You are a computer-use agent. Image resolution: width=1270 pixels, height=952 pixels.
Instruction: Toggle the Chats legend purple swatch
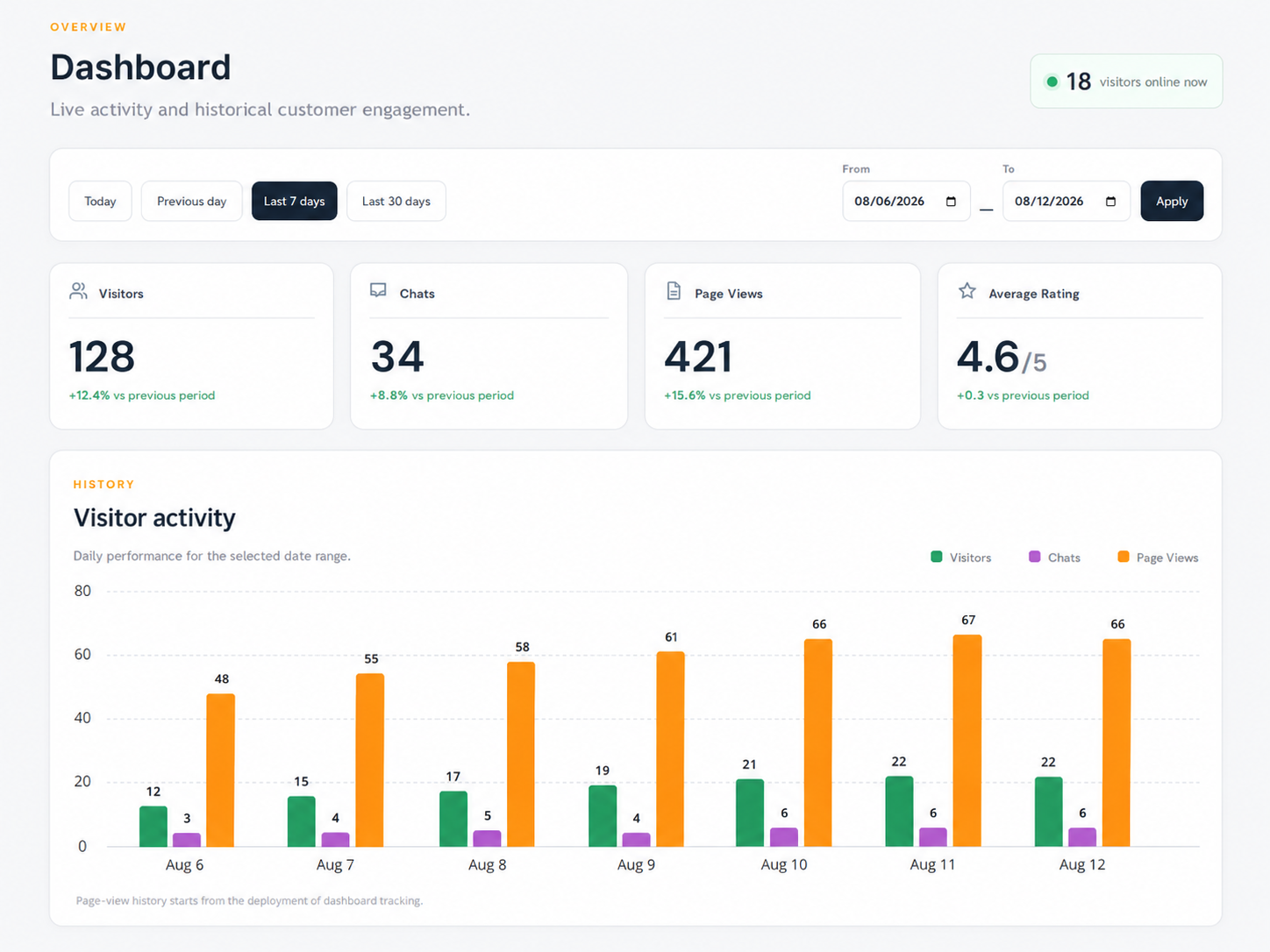[x=1034, y=557]
